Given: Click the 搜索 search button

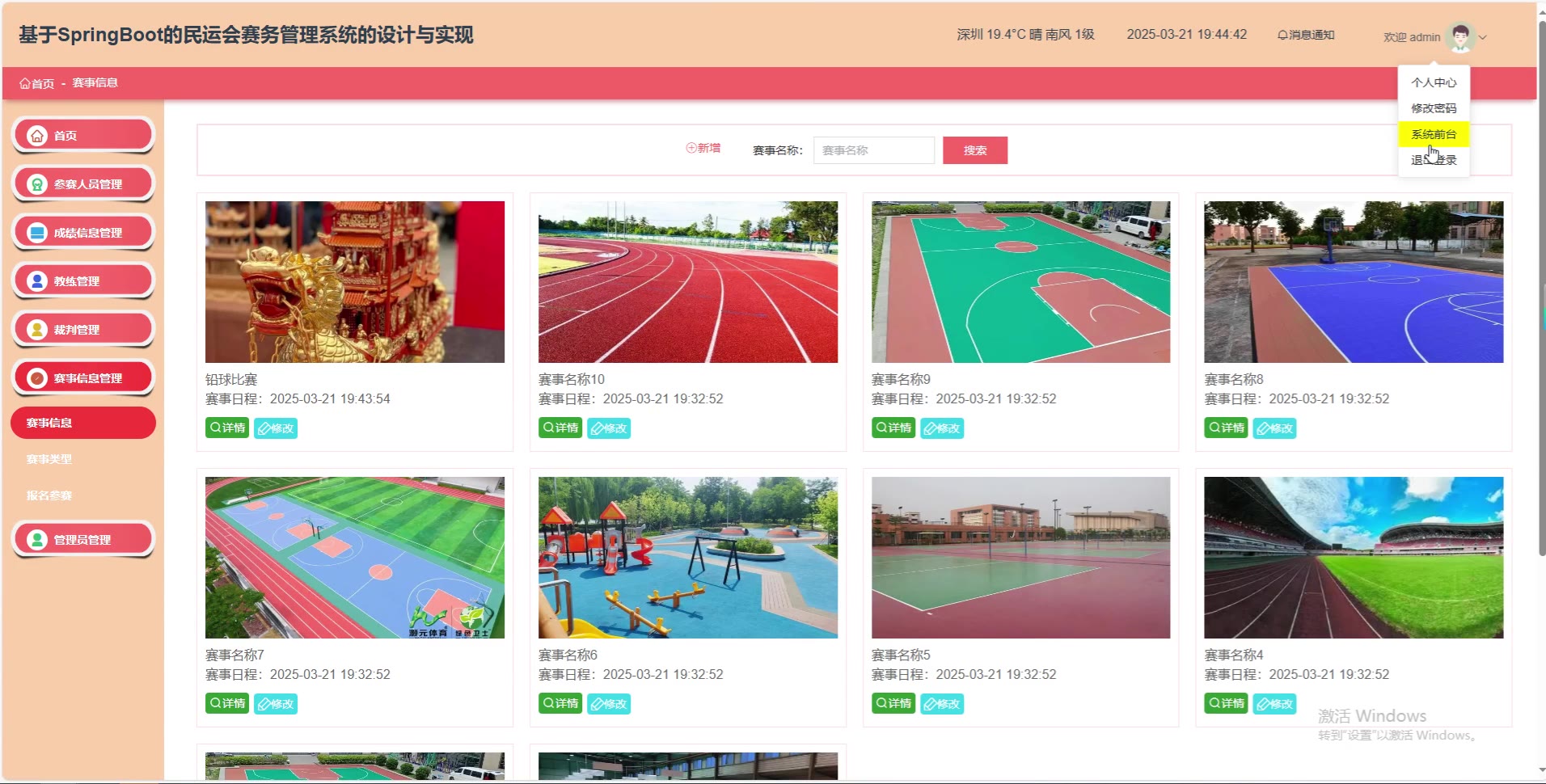Looking at the screenshot, I should point(975,150).
